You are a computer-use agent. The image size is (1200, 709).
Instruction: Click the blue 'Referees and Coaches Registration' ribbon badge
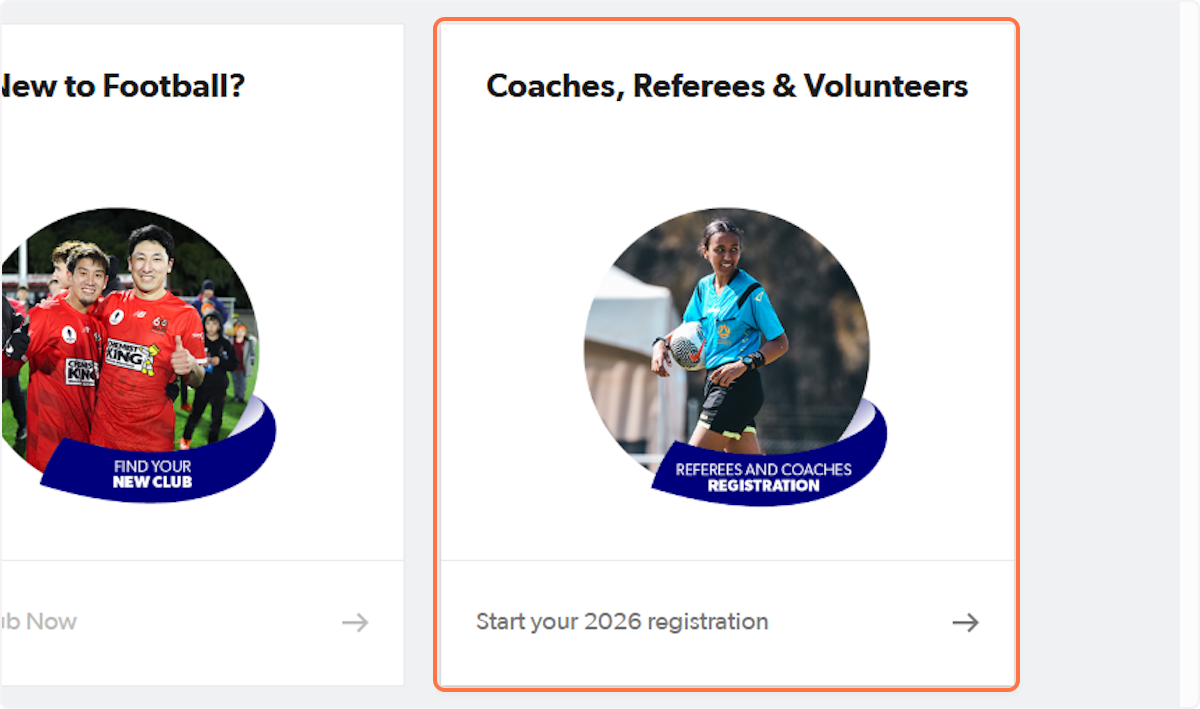(762, 475)
